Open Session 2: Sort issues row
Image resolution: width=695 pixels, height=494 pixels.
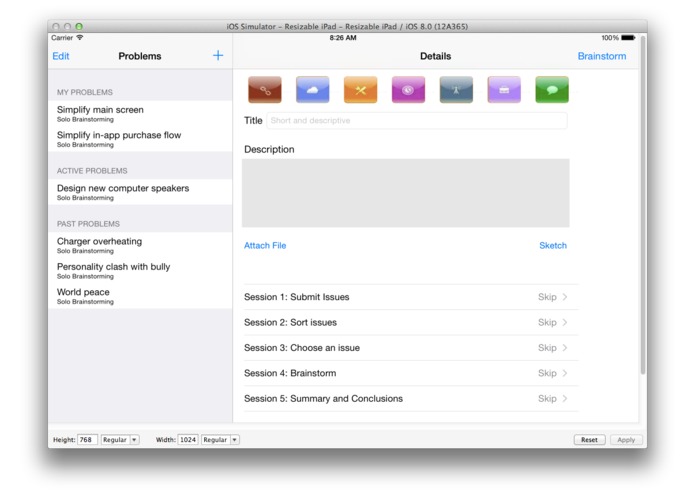[411, 322]
